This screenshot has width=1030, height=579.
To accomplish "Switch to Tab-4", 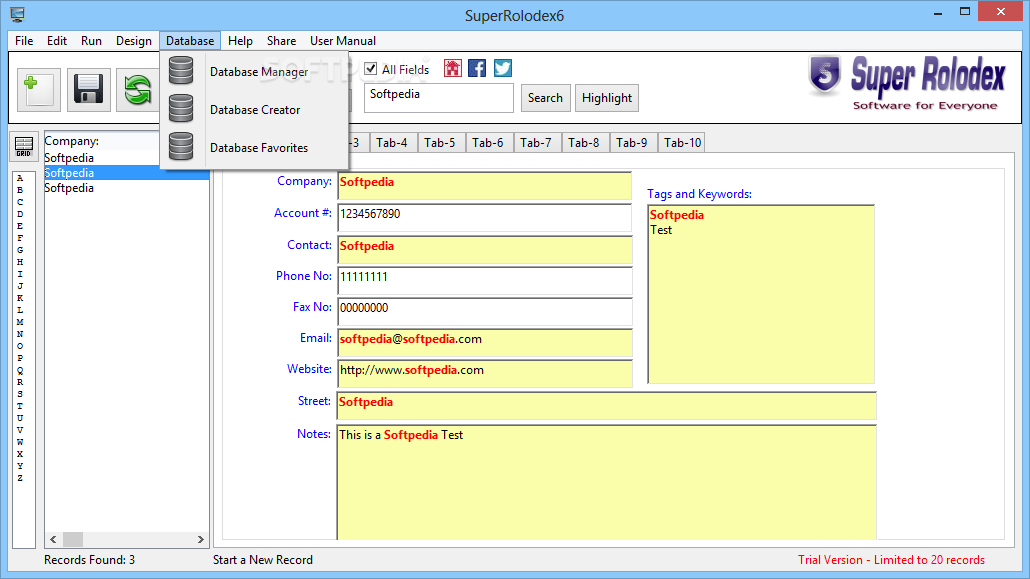I will click(x=392, y=143).
